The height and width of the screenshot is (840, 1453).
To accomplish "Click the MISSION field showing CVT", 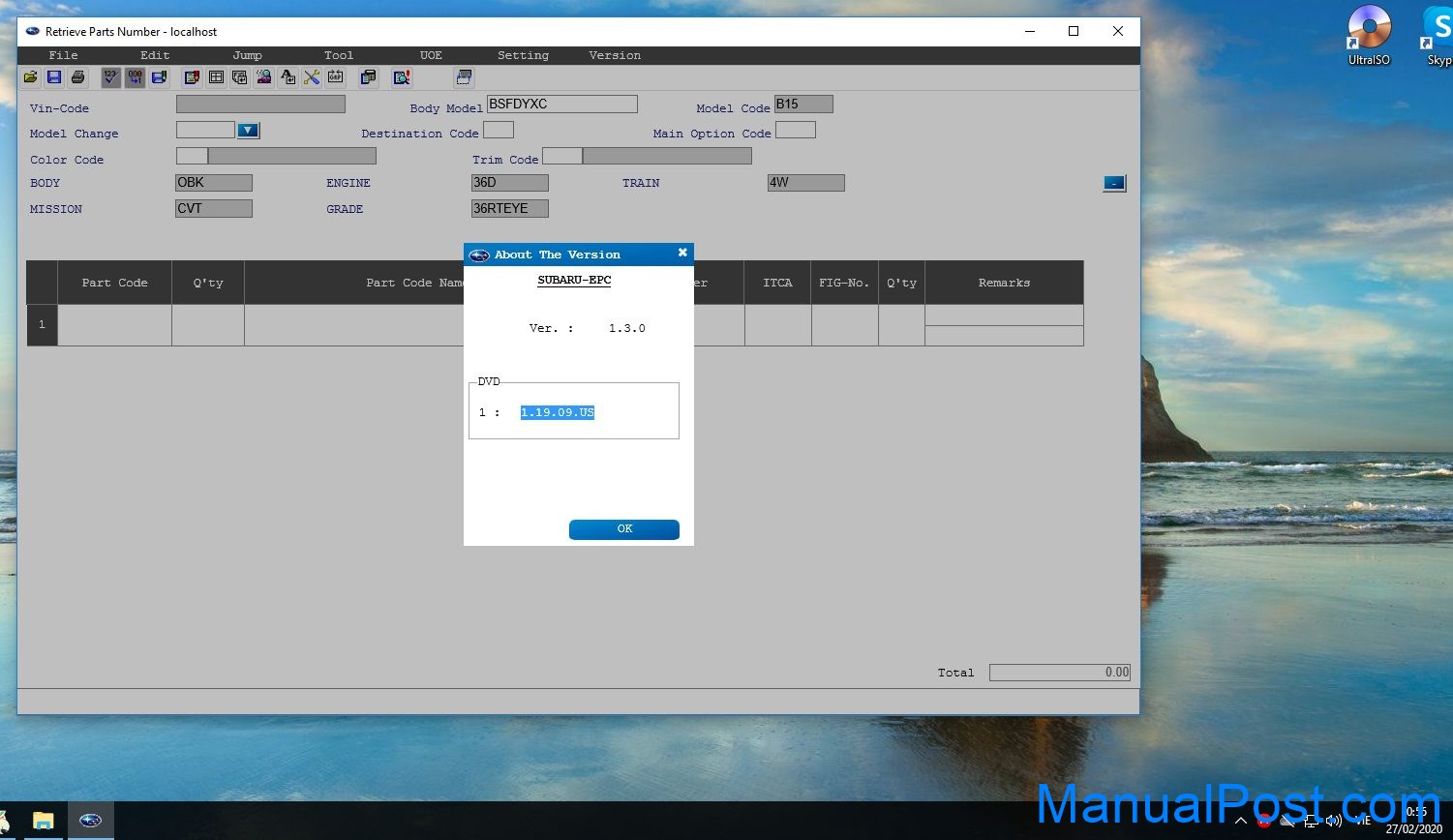I will click(x=214, y=209).
